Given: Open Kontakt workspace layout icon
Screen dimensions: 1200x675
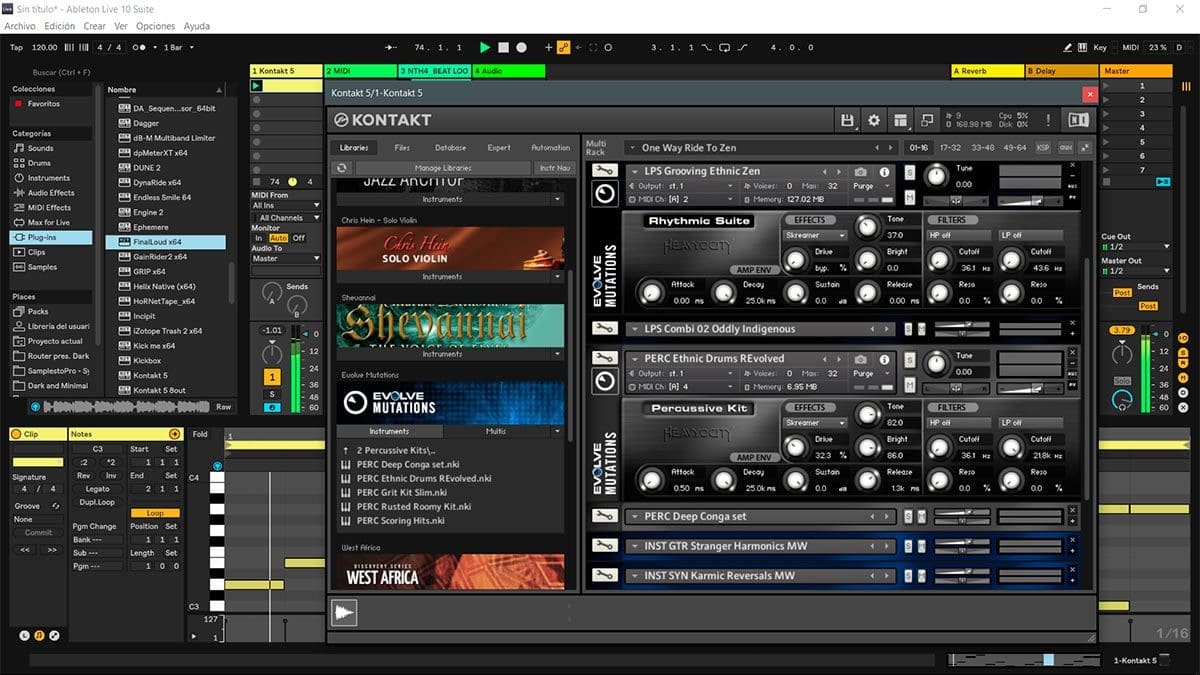Looking at the screenshot, I should click(x=901, y=120).
